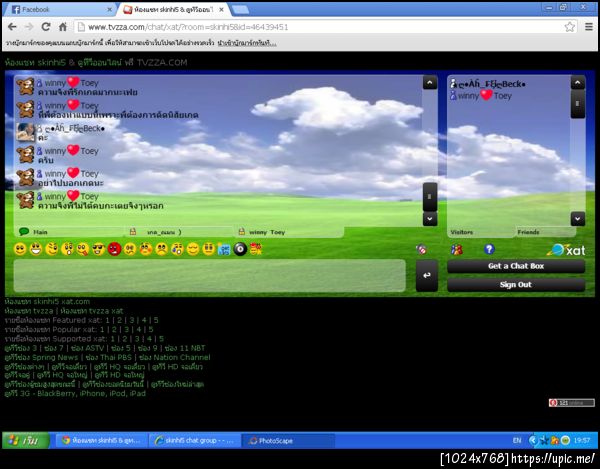Viewport: 600px width, 469px height.
Task: Insert the tongue-out smiley
Action: point(83,249)
